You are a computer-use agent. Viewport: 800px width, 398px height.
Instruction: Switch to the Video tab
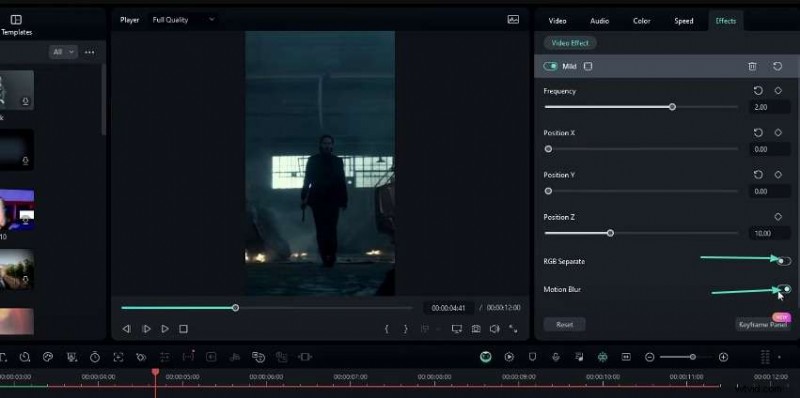point(557,21)
